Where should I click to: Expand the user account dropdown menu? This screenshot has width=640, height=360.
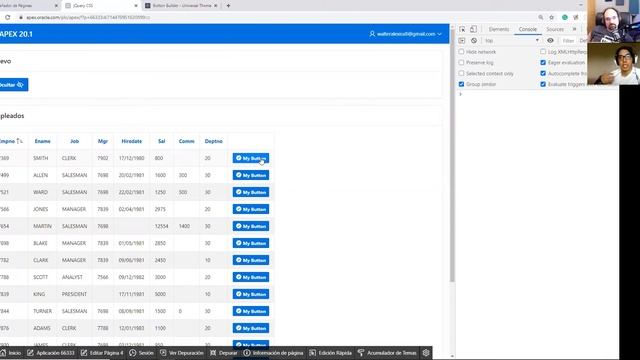[x=405, y=34]
